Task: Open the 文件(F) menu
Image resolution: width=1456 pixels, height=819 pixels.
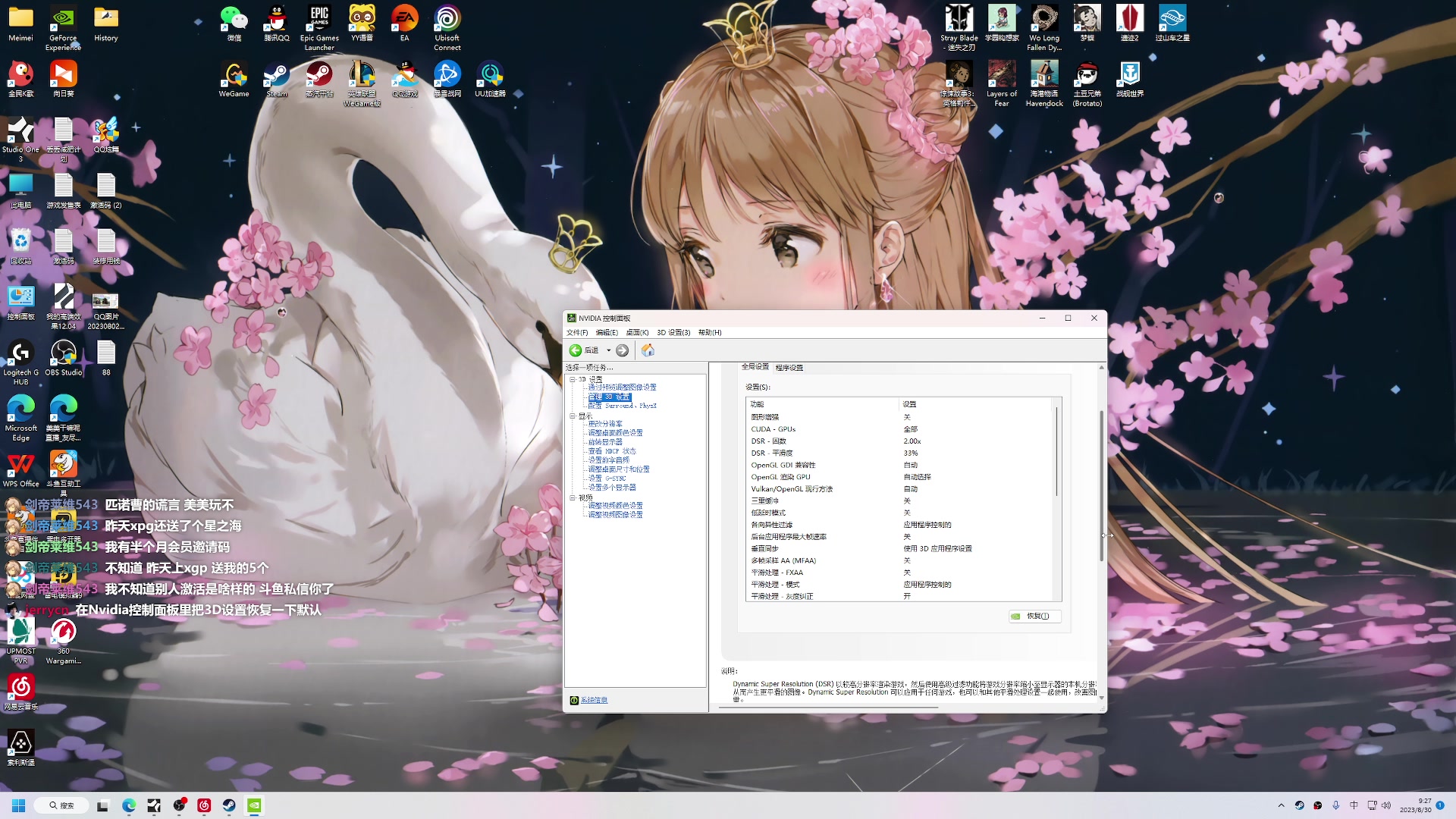Action: (x=577, y=332)
